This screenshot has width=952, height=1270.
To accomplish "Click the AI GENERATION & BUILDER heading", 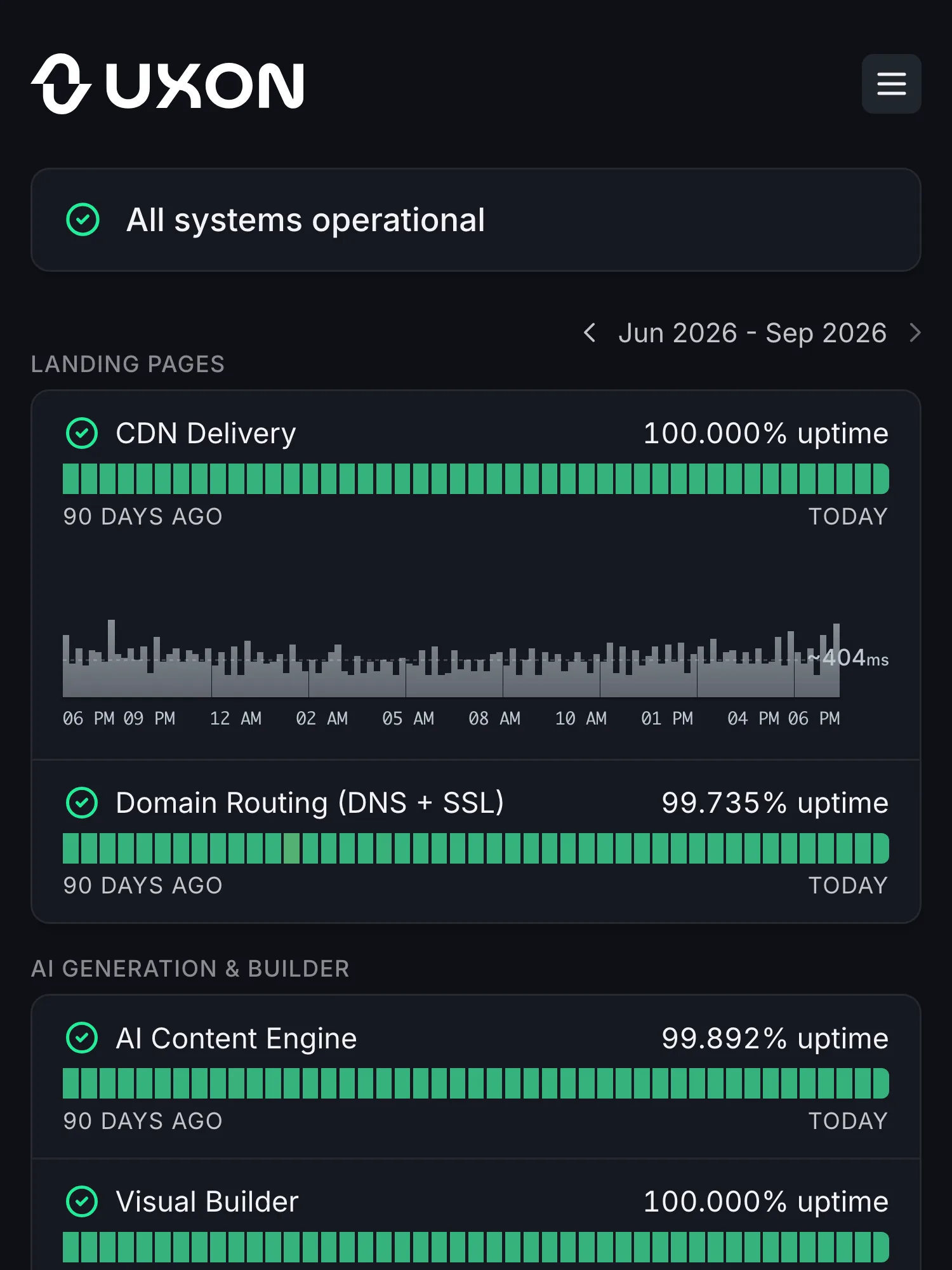I will coord(190,968).
